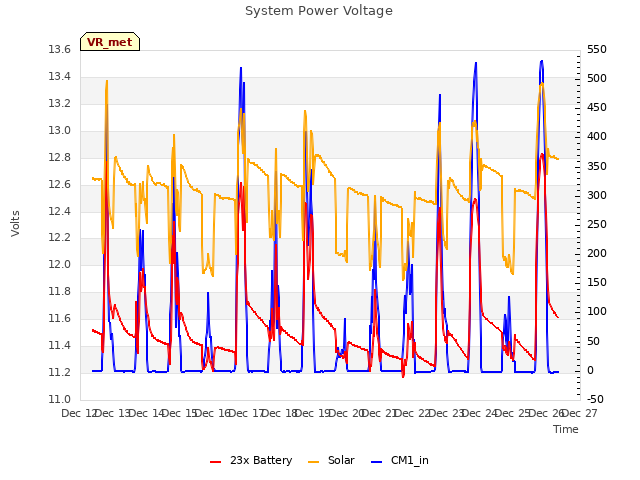Click the 200 right axis value
Image resolution: width=640 pixels, height=480 pixels.
pyautogui.click(x=597, y=253)
